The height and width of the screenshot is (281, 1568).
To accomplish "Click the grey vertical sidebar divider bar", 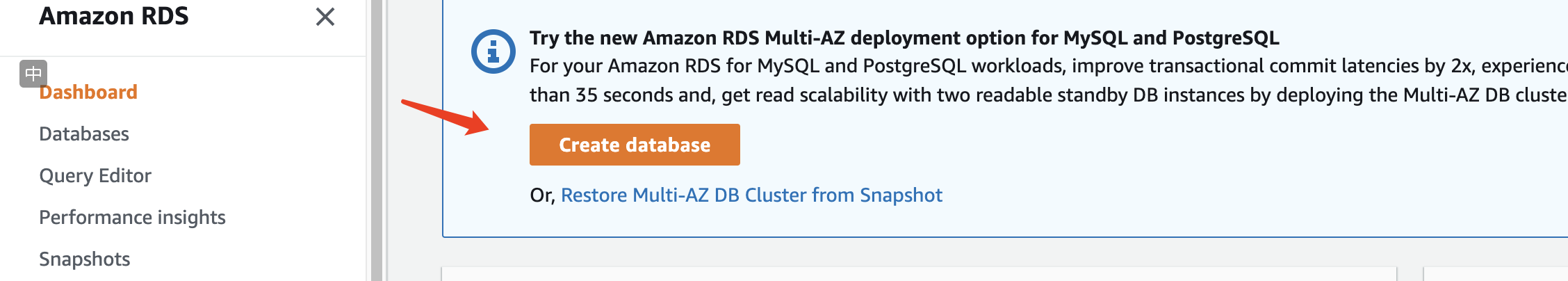I will click(x=377, y=139).
